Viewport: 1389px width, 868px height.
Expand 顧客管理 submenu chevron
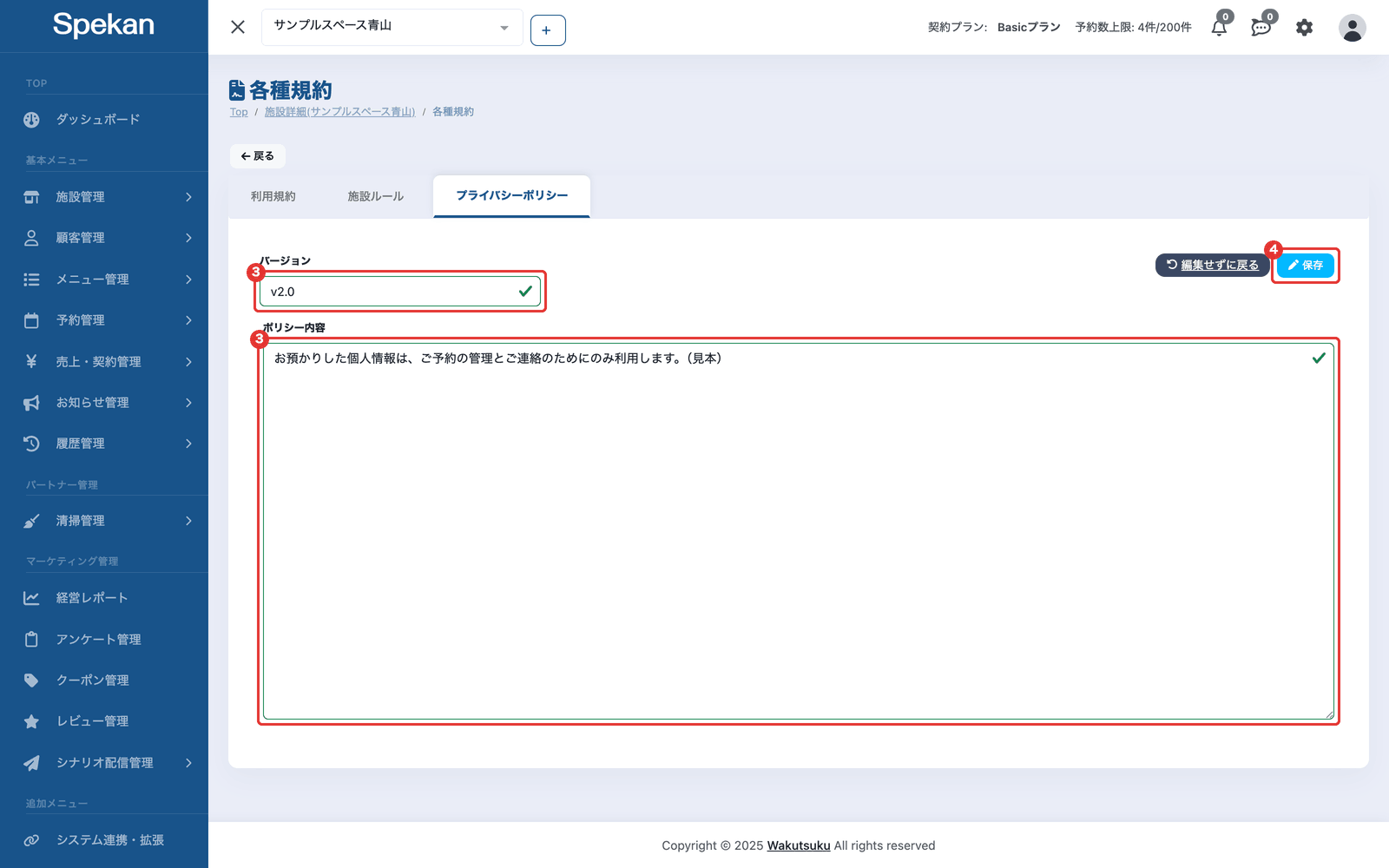[x=188, y=238]
